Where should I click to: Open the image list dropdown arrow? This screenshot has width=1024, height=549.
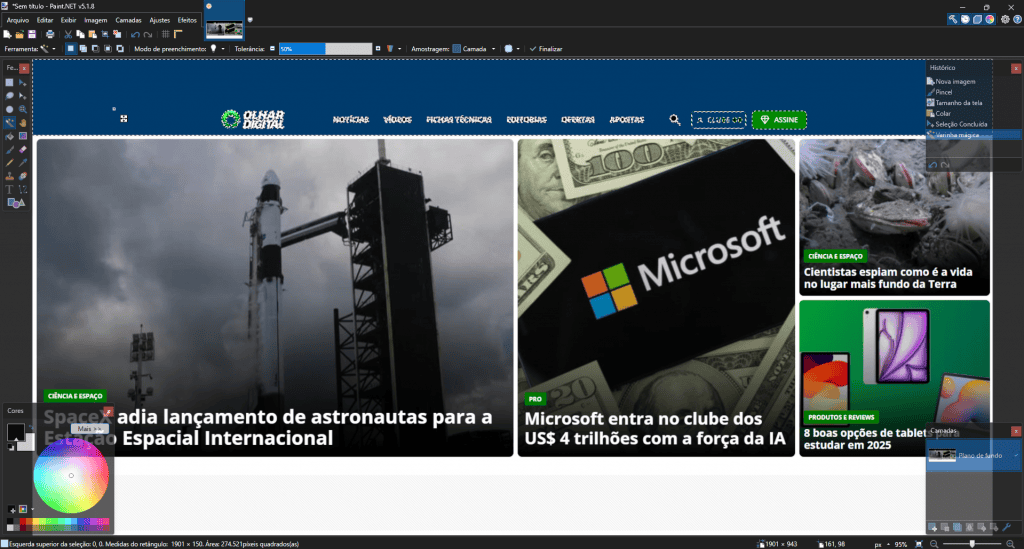click(250, 20)
